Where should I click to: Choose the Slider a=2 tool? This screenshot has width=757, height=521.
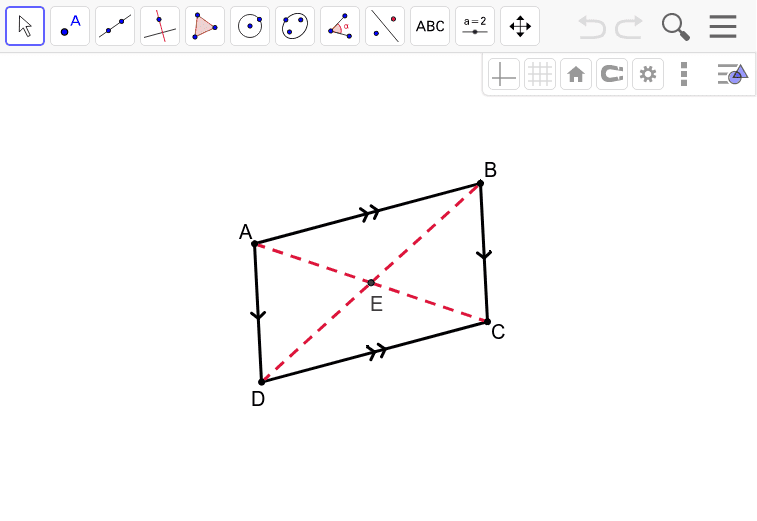(475, 26)
